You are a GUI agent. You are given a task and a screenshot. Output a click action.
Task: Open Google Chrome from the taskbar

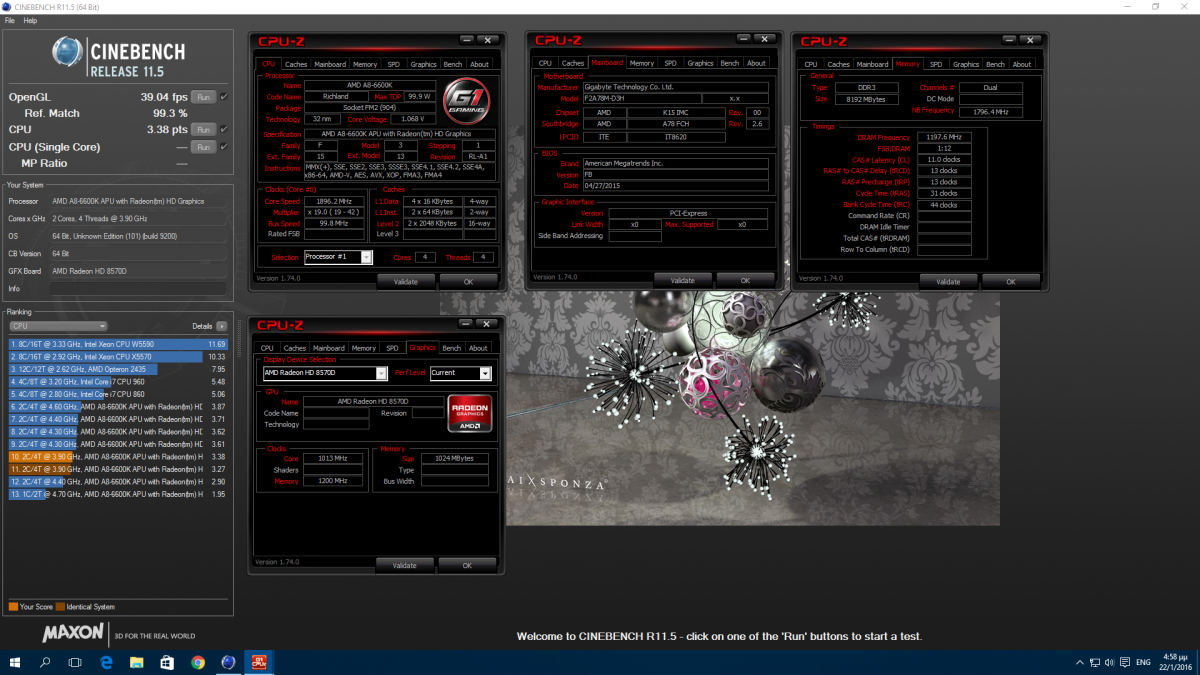click(x=198, y=662)
